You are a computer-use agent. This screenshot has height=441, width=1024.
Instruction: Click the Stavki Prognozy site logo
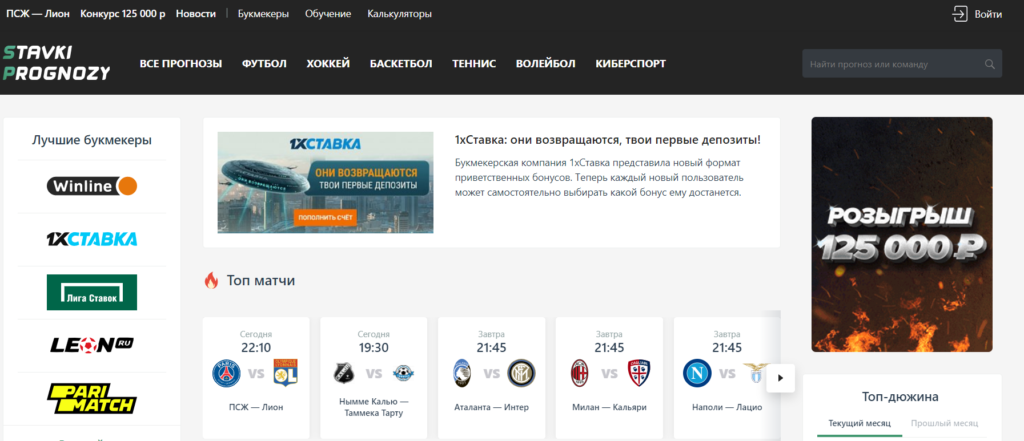point(56,63)
